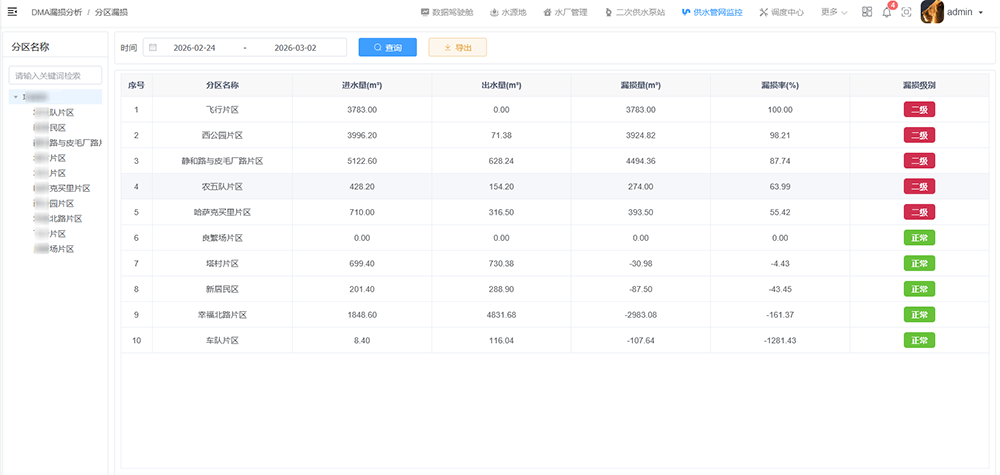
Task: Open the calendar icon in date field
Action: [x=153, y=47]
